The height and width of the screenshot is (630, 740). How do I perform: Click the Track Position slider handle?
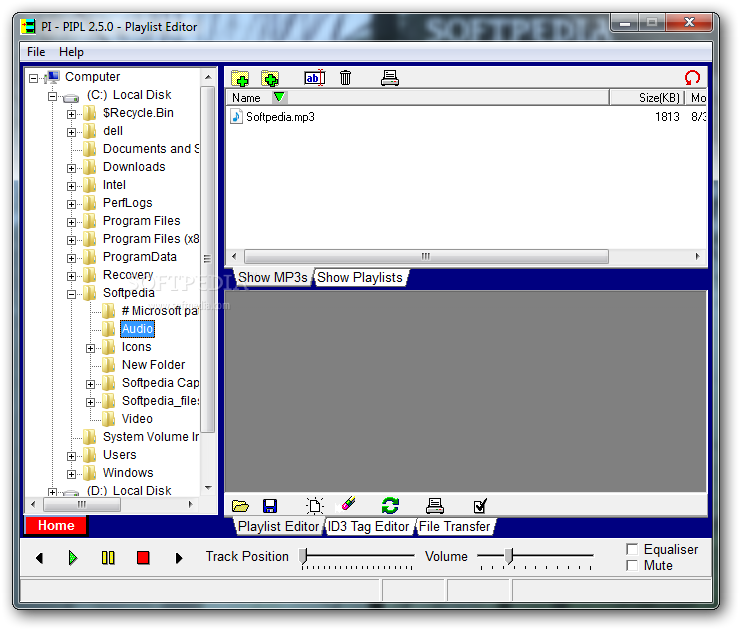coord(303,555)
